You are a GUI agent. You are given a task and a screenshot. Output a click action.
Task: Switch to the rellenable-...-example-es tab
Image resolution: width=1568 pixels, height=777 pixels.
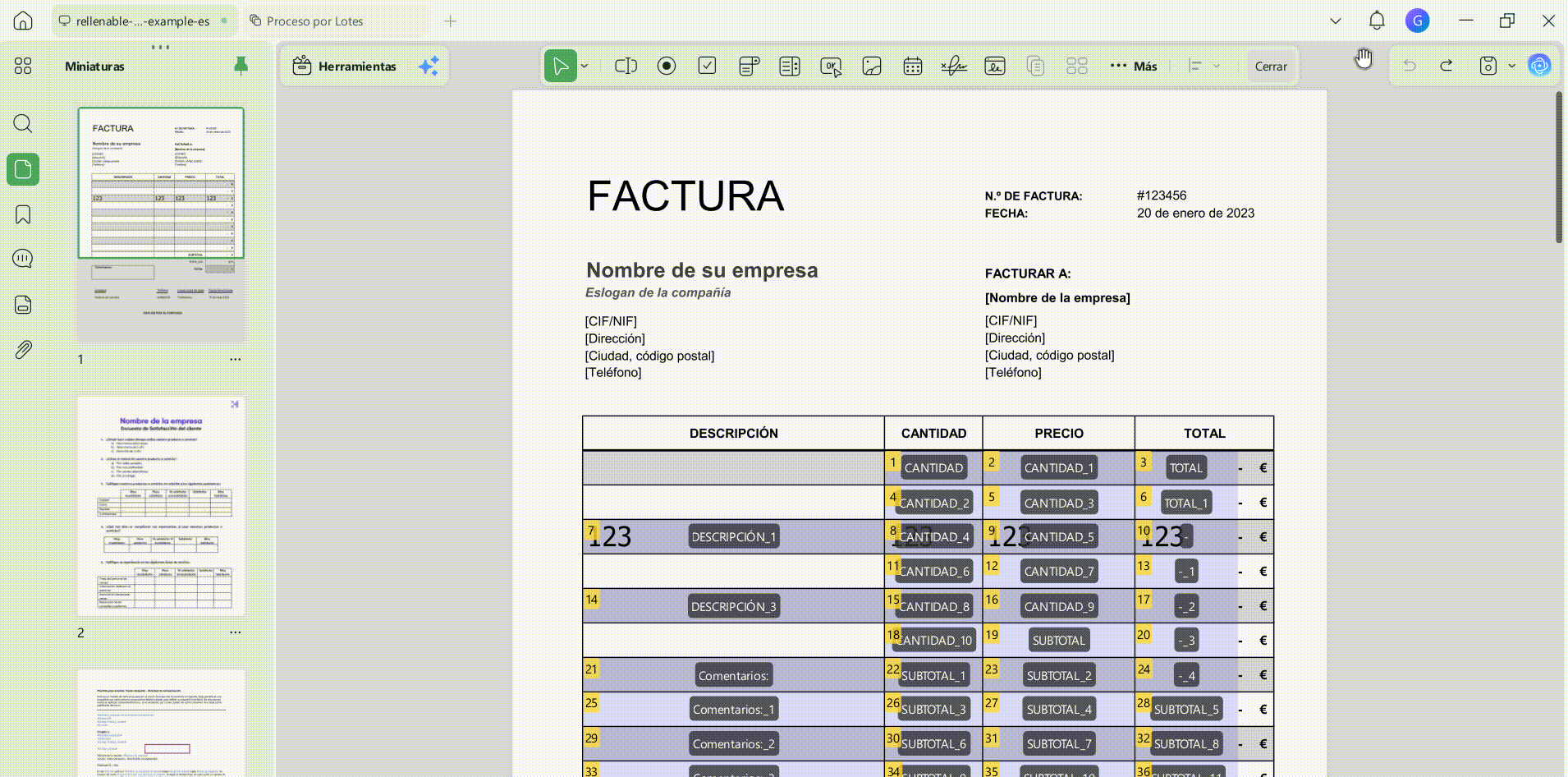(144, 21)
